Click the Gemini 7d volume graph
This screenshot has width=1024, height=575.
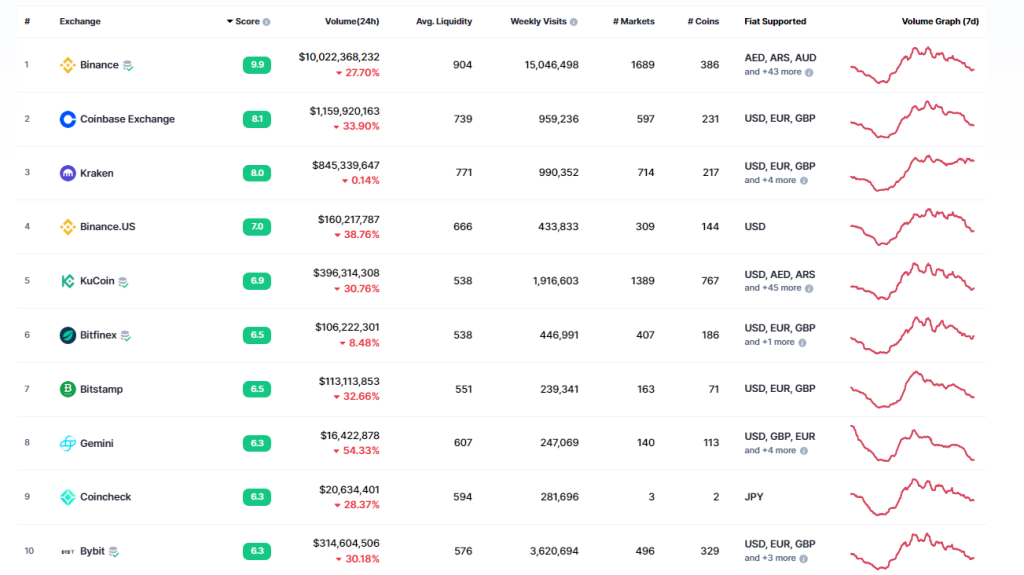[912, 443]
